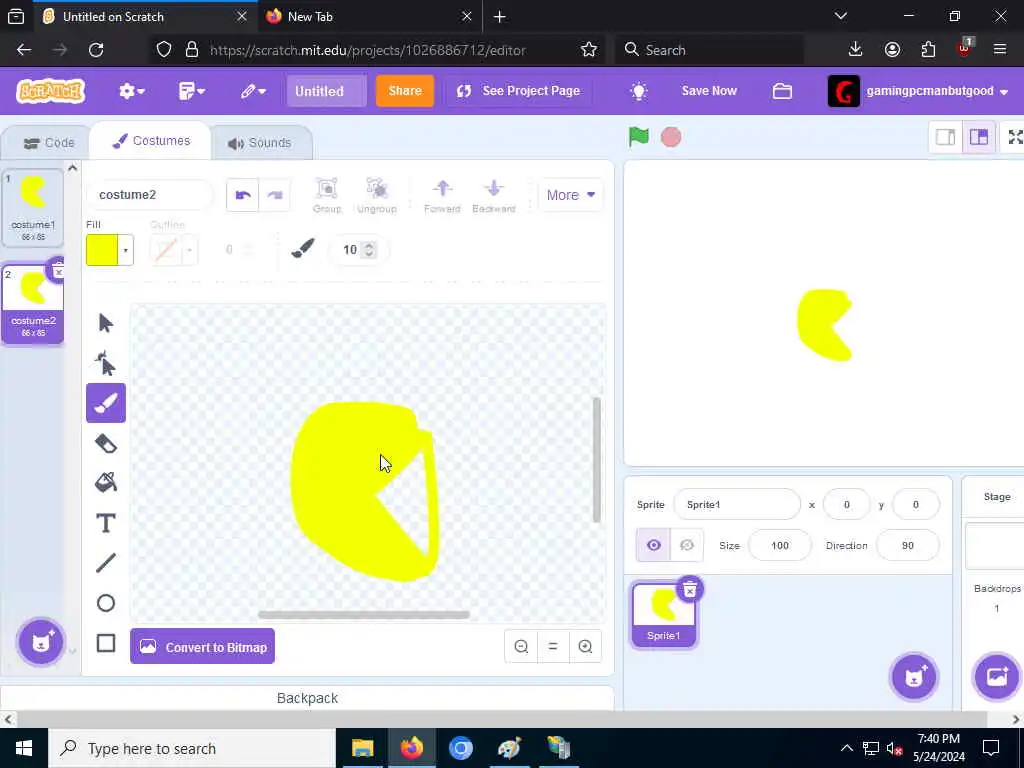Viewport: 1024px width, 768px height.
Task: Switch to the large stage layout
Action: point(978,137)
